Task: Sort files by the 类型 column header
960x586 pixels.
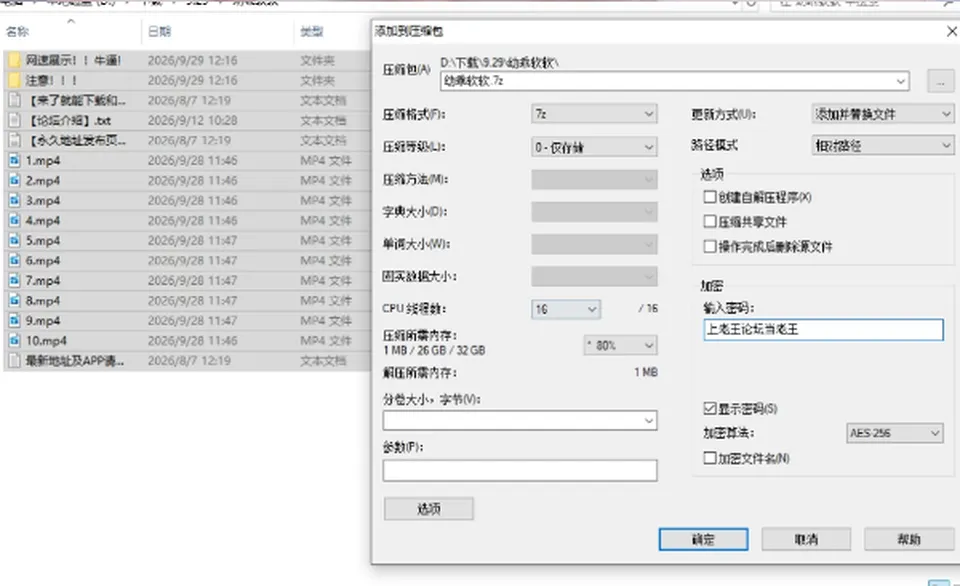Action: pyautogui.click(x=312, y=31)
